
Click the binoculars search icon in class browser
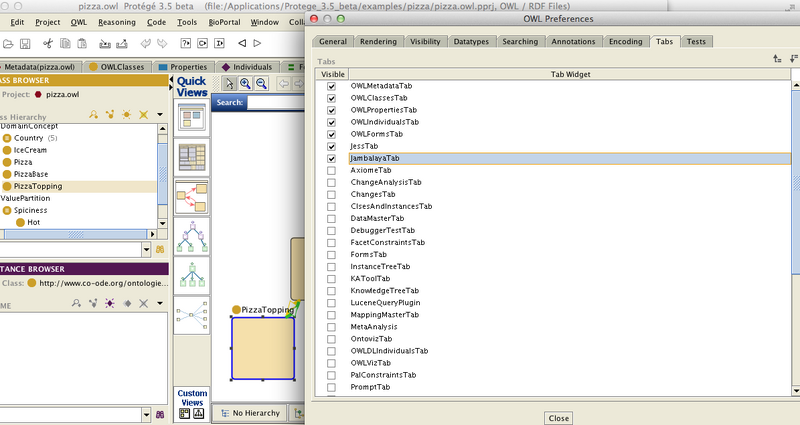coord(160,249)
